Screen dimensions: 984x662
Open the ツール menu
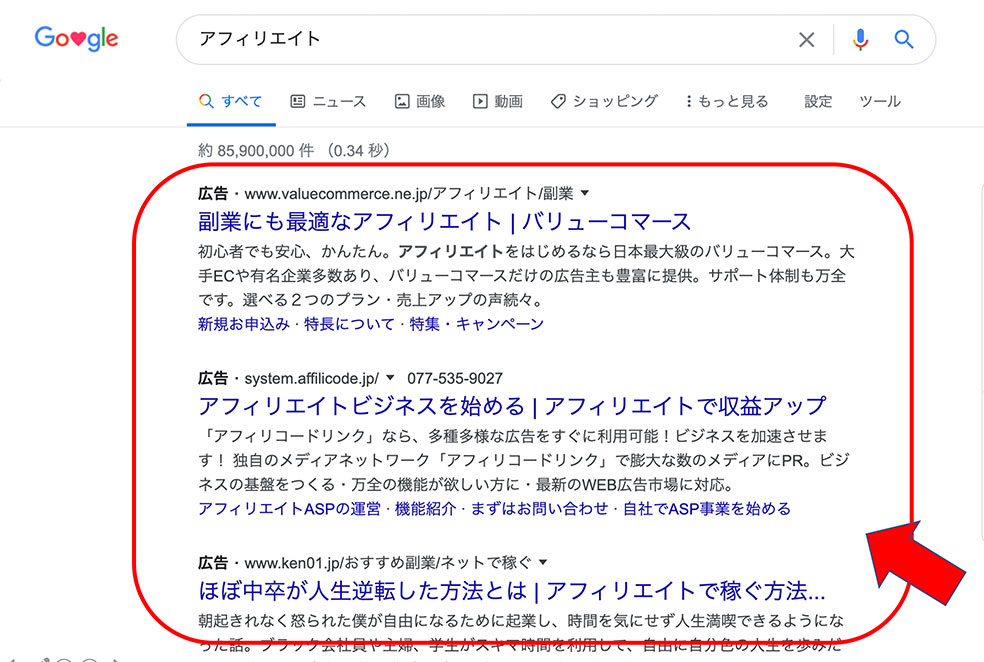click(x=880, y=101)
